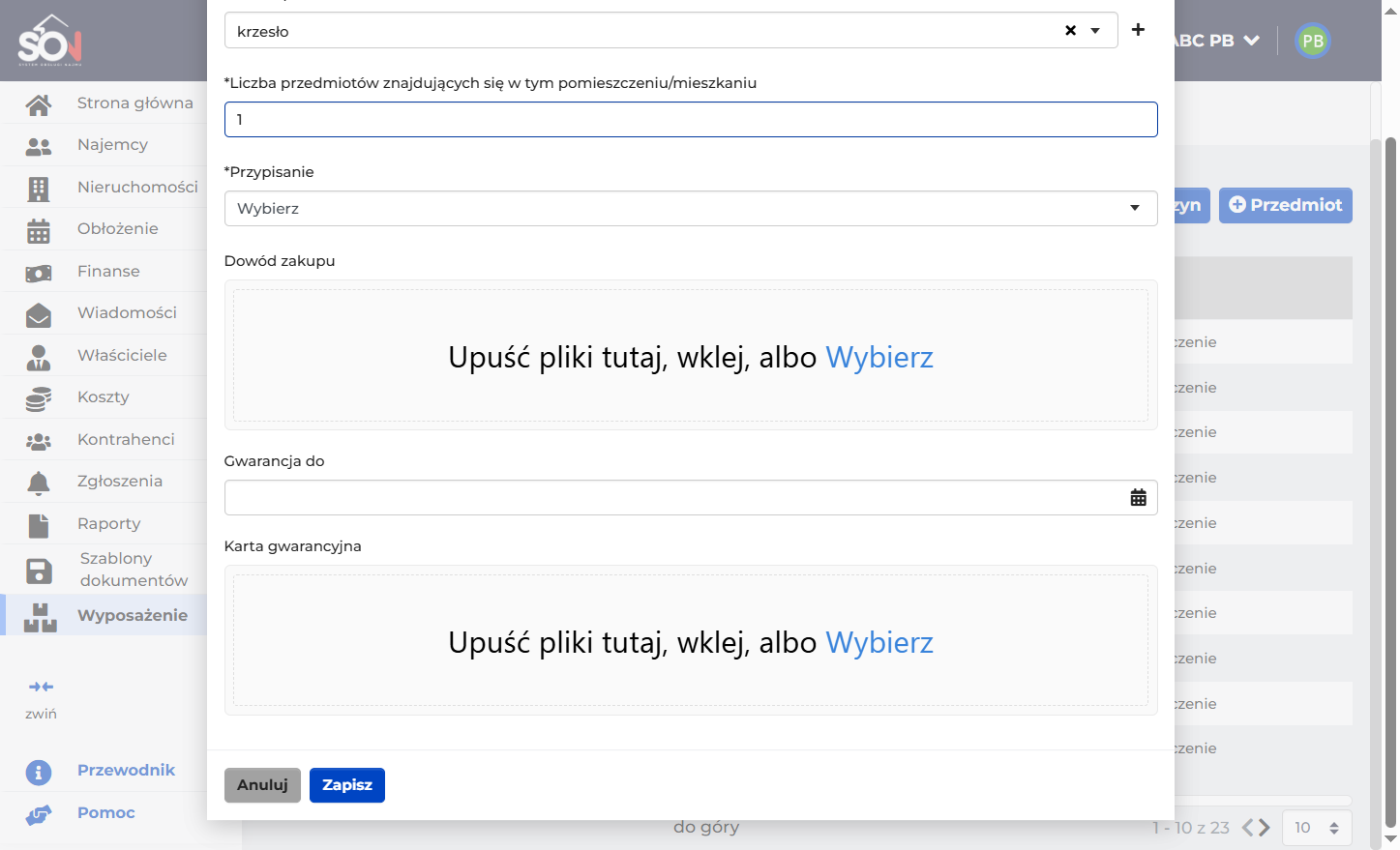Open the Przypisanie Wybierz dropdown

click(691, 208)
